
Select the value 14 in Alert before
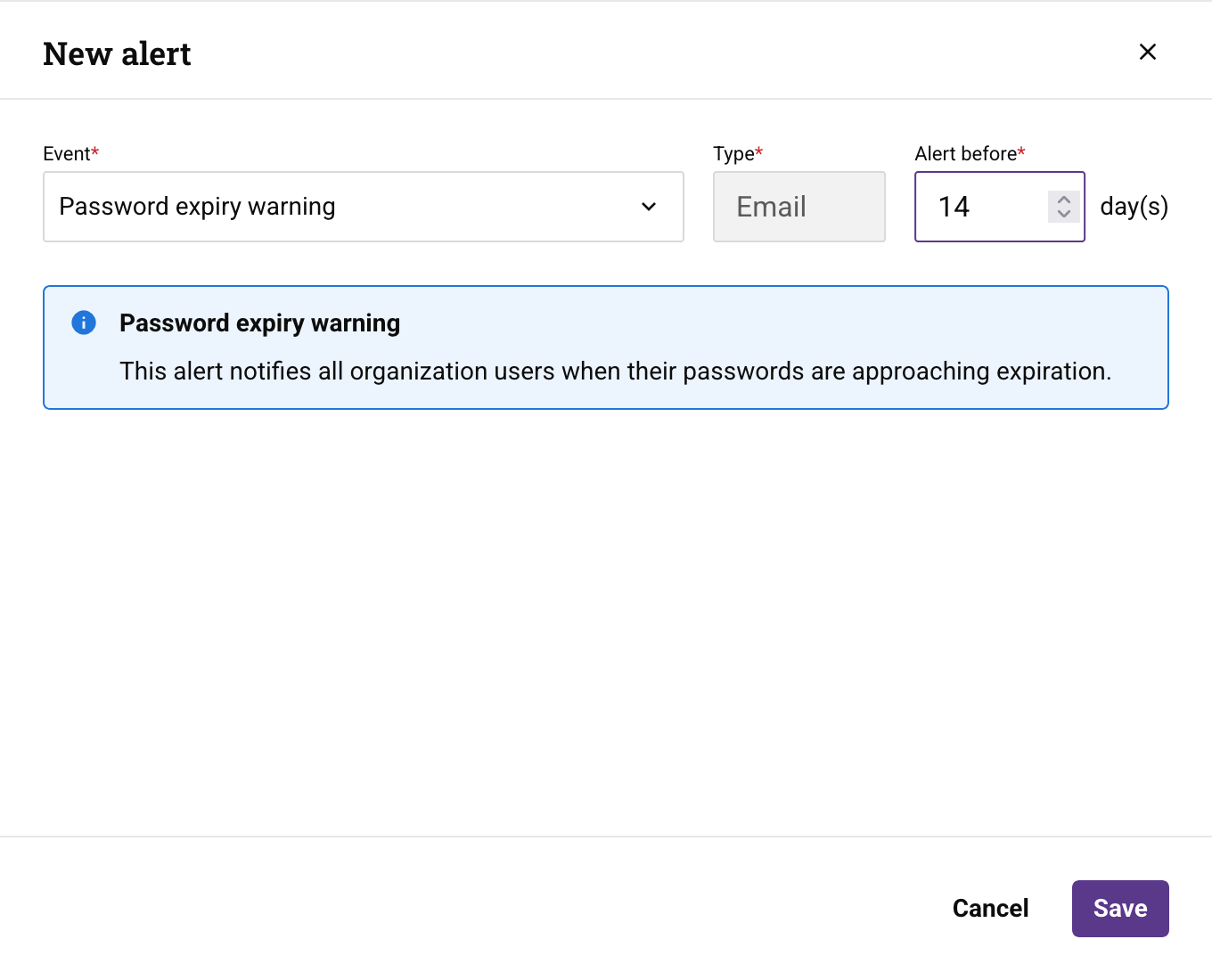954,207
